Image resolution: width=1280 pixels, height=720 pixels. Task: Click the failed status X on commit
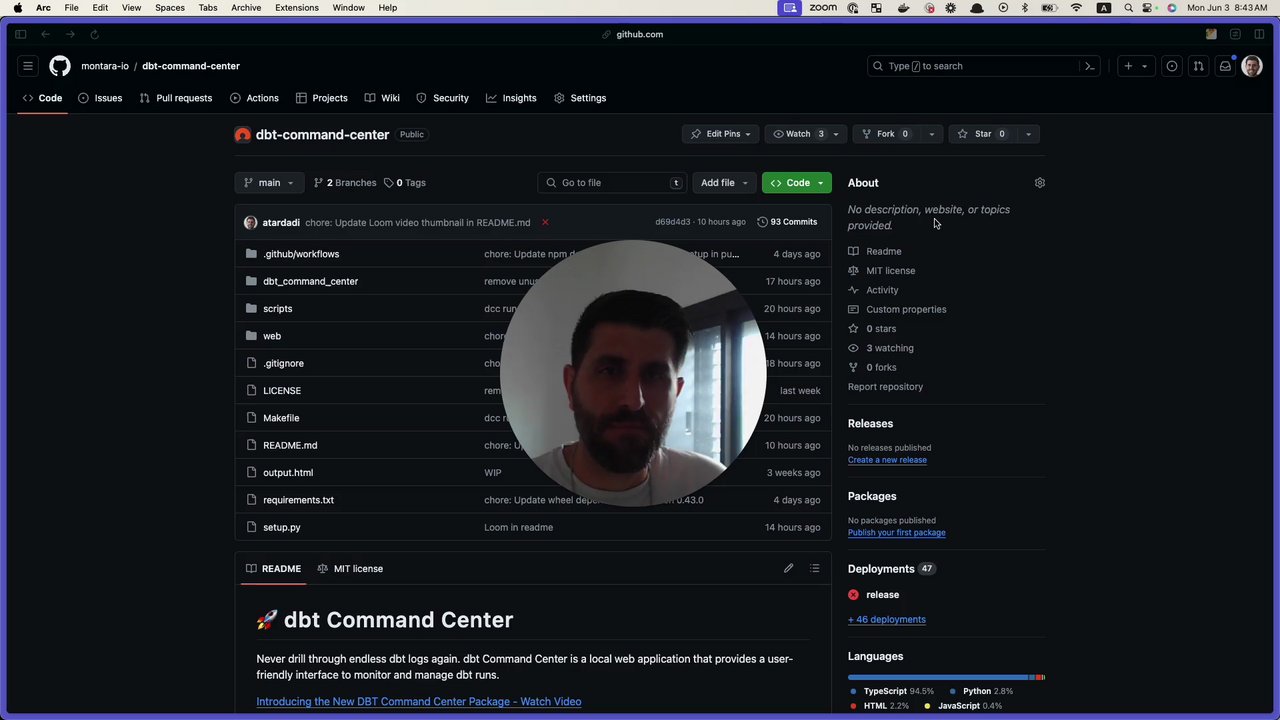point(545,222)
